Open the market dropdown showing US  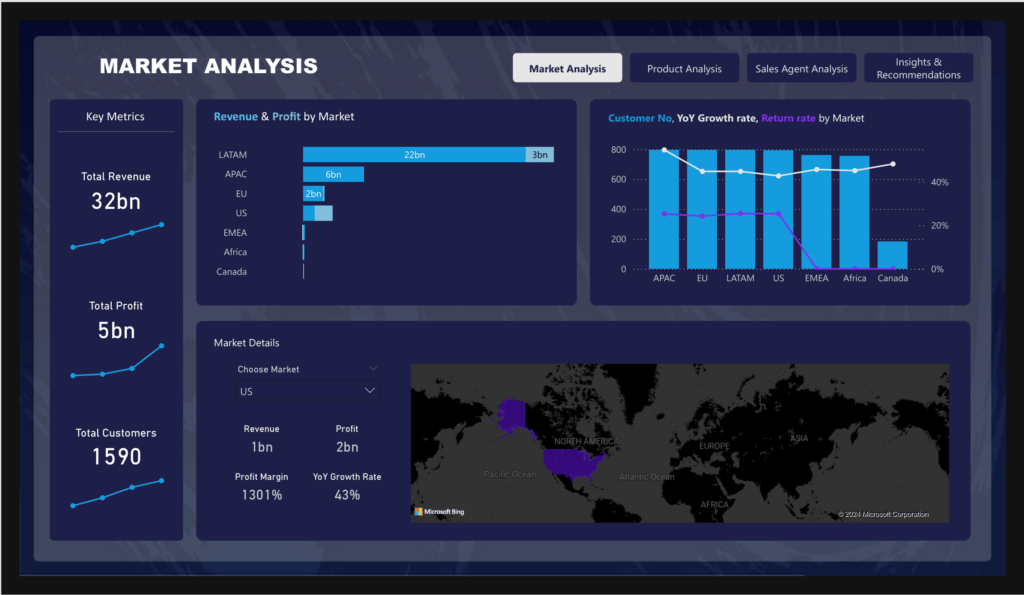point(307,391)
